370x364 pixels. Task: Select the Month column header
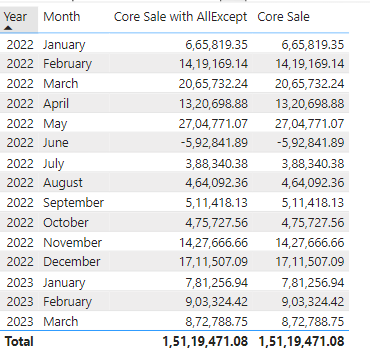[x=62, y=17]
